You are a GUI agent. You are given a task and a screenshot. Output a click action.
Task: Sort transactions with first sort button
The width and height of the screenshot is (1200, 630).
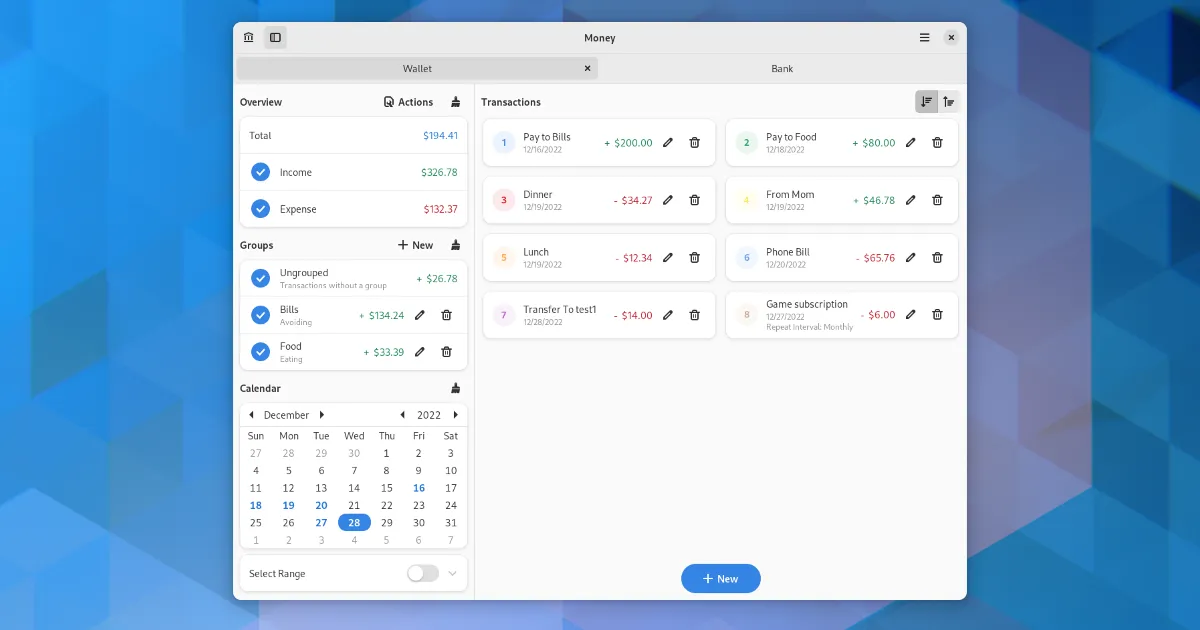coord(926,102)
